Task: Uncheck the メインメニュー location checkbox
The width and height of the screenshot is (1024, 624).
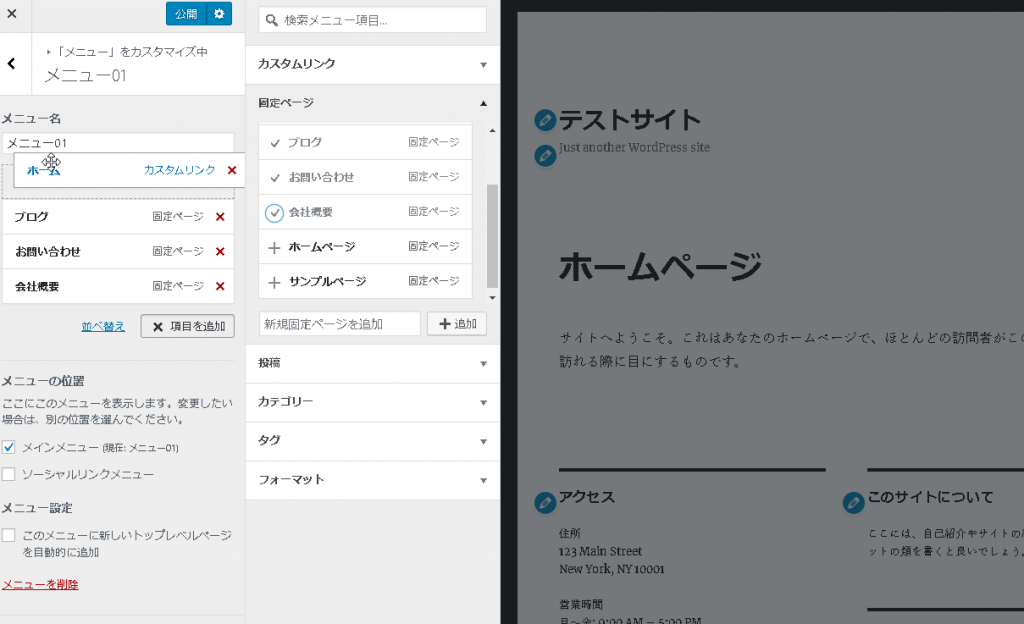Action: (9, 447)
